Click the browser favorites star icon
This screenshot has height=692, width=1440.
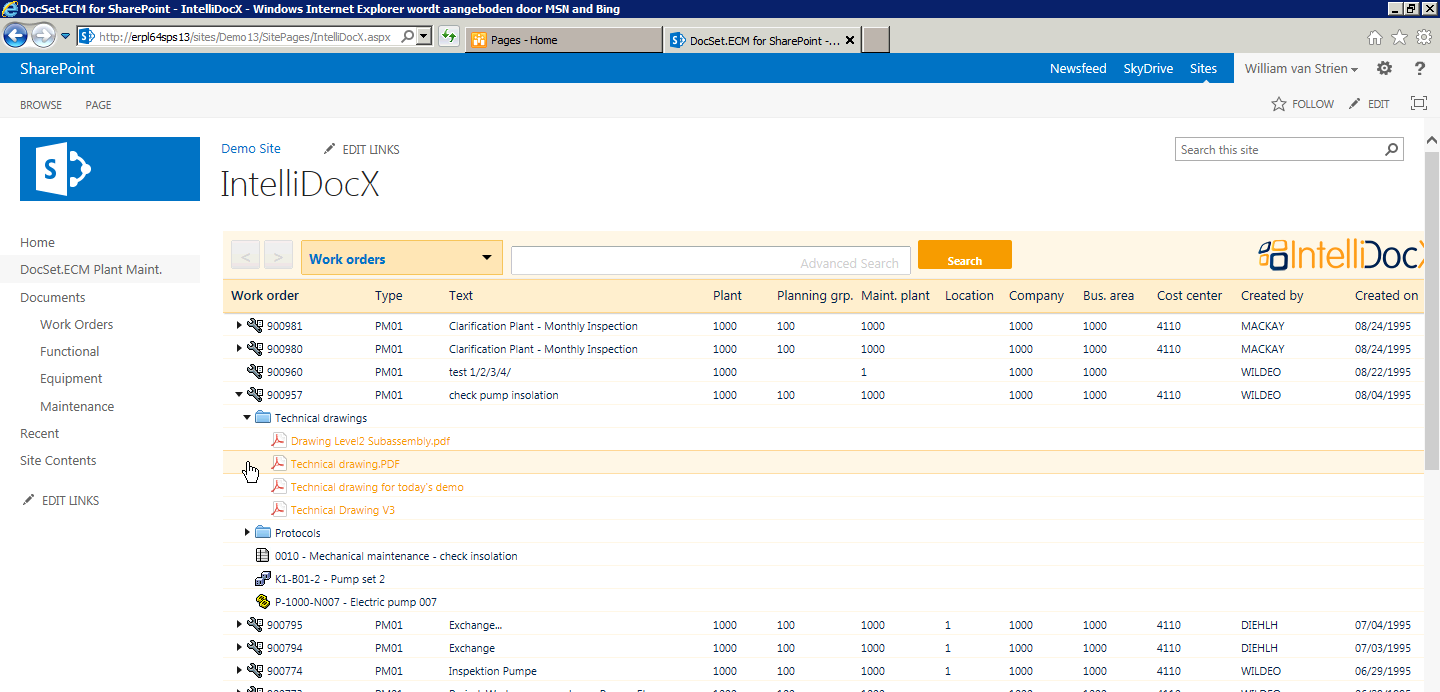click(x=1398, y=35)
